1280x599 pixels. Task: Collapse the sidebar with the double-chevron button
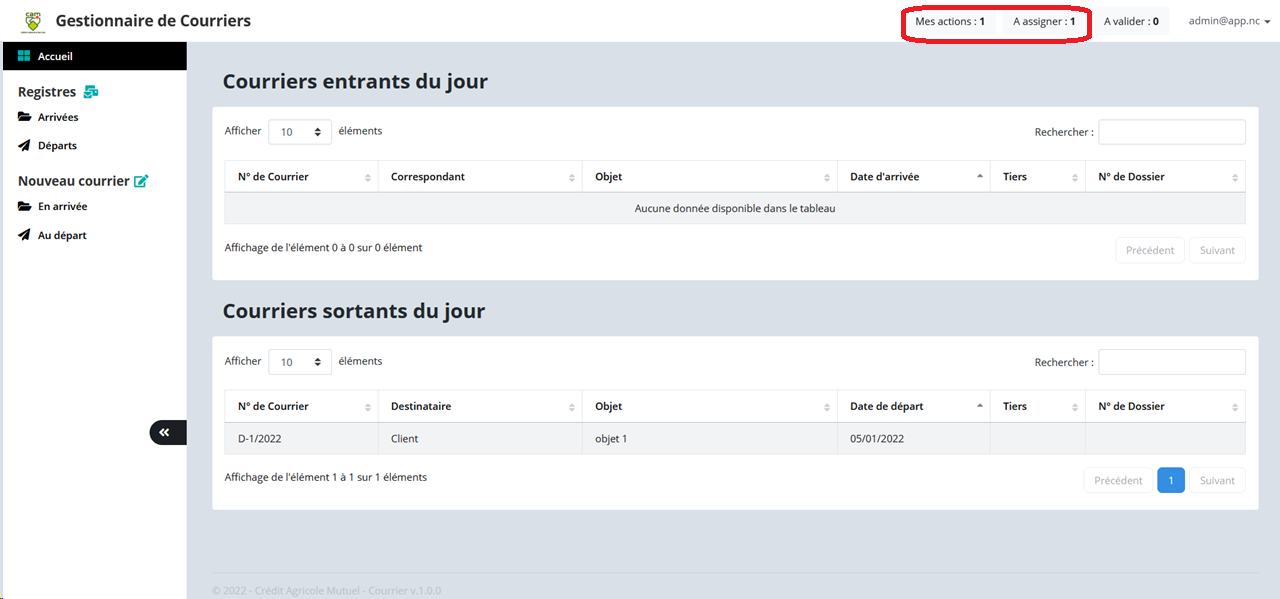pyautogui.click(x=165, y=432)
